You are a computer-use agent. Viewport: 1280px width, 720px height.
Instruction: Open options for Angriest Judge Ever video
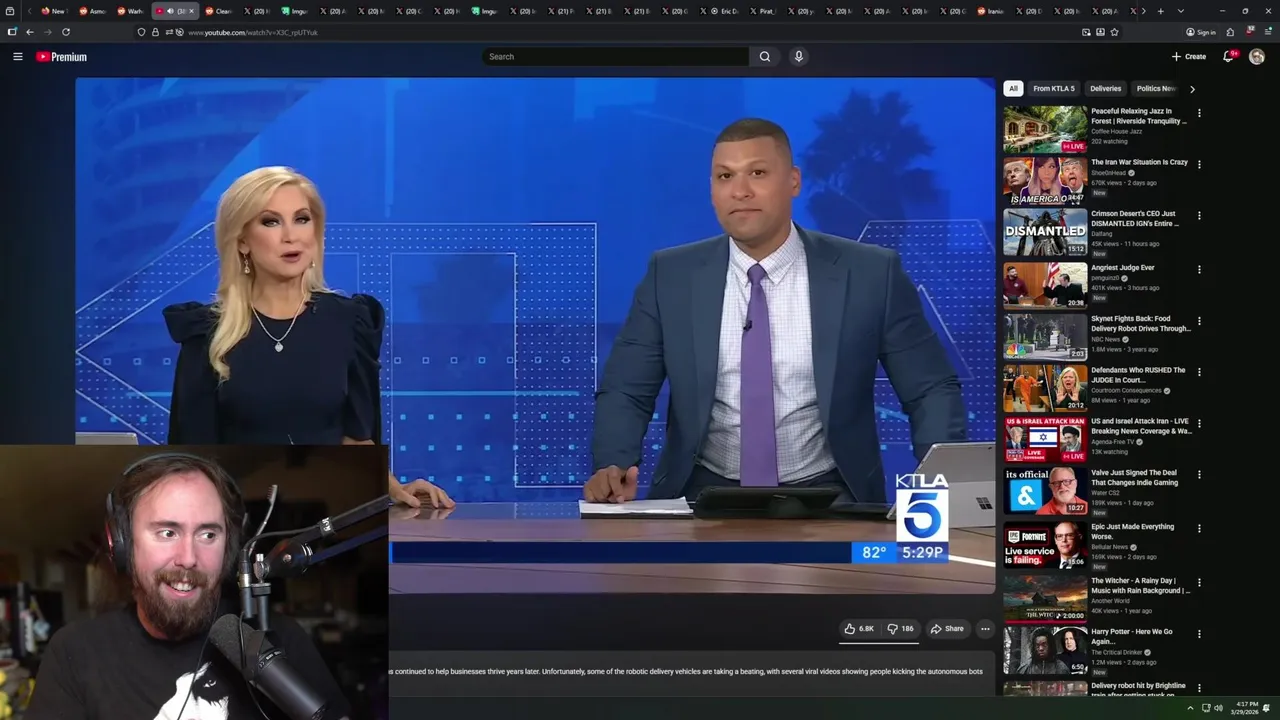(1199, 269)
